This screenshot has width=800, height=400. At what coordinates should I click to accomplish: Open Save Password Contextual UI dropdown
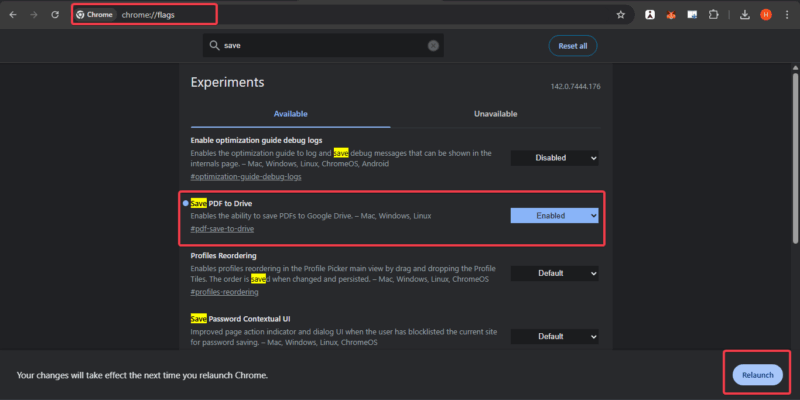554,336
